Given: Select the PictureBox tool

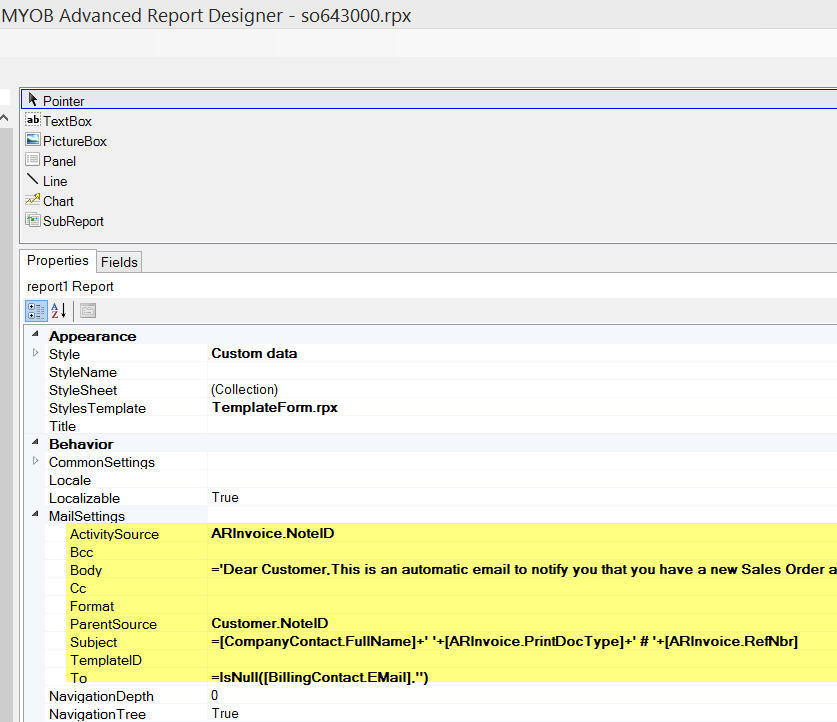Looking at the screenshot, I should (75, 141).
